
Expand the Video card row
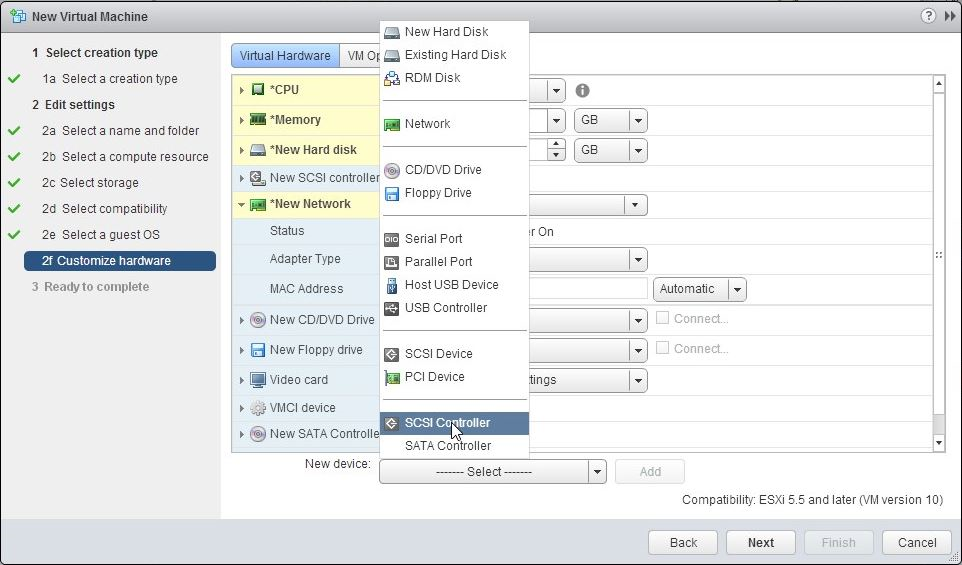click(242, 380)
